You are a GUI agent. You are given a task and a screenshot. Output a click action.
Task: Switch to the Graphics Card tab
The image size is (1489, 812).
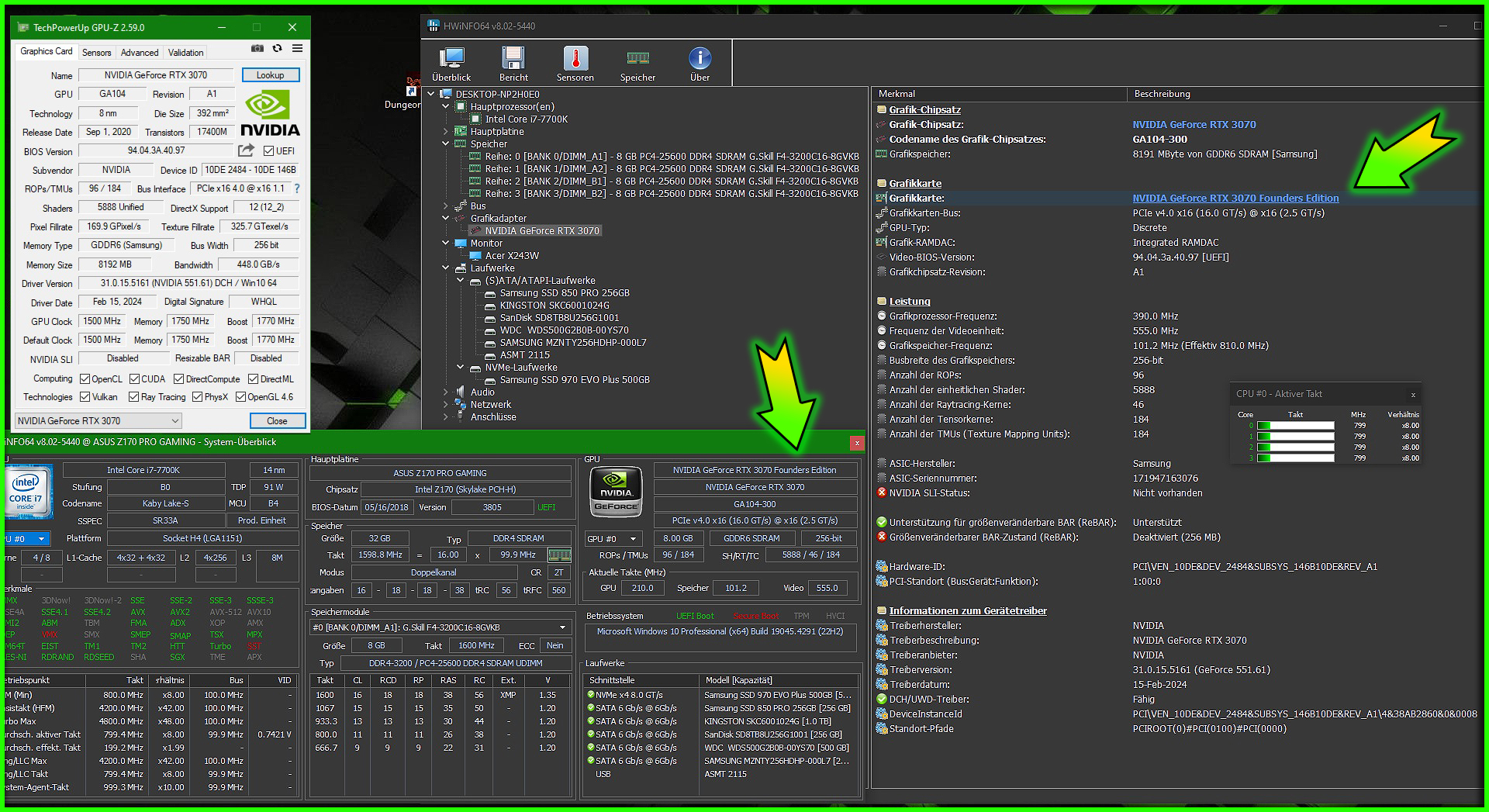[47, 51]
